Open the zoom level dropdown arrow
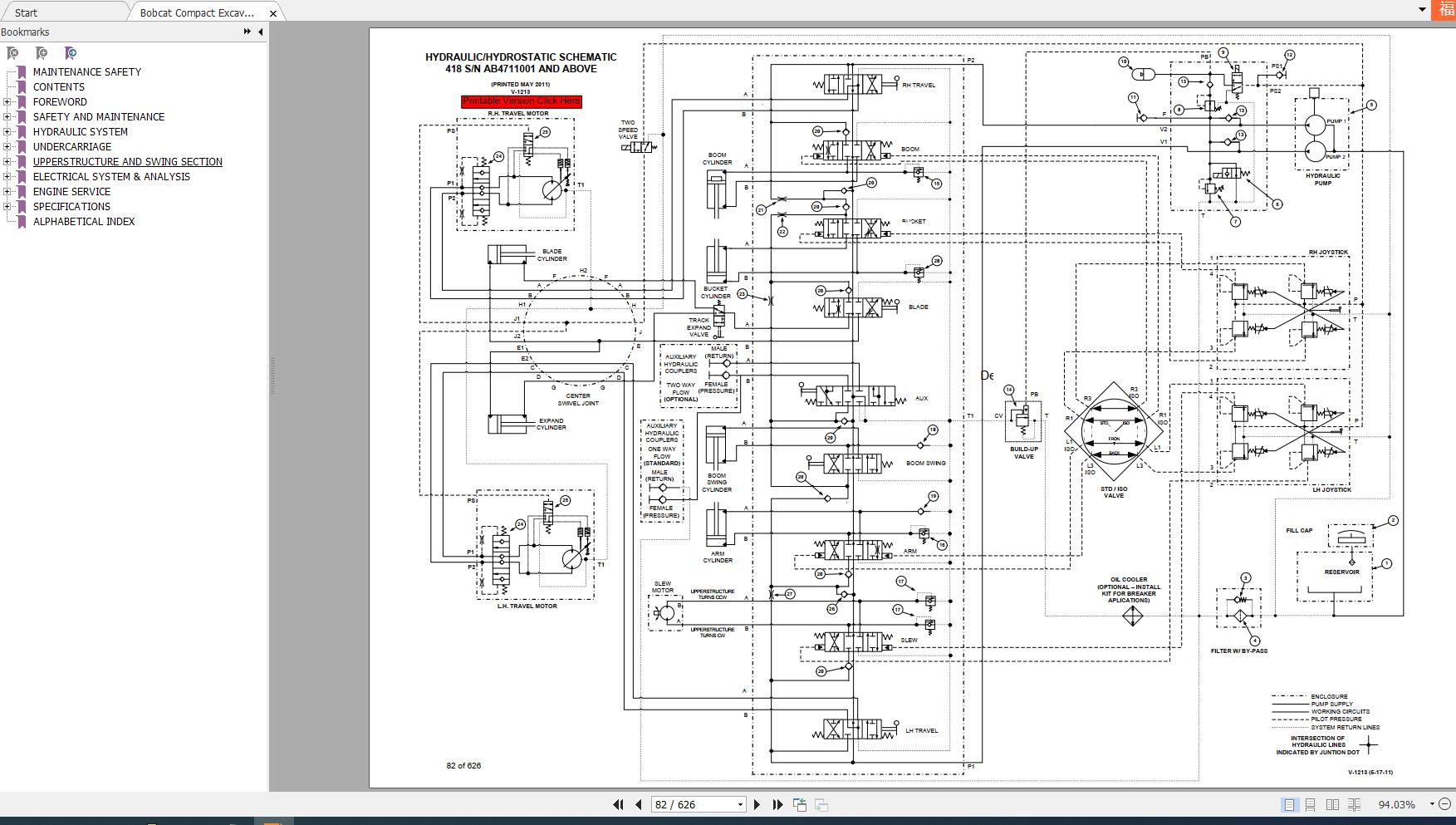Screen dimensions: 1456x825 pyautogui.click(x=1432, y=804)
